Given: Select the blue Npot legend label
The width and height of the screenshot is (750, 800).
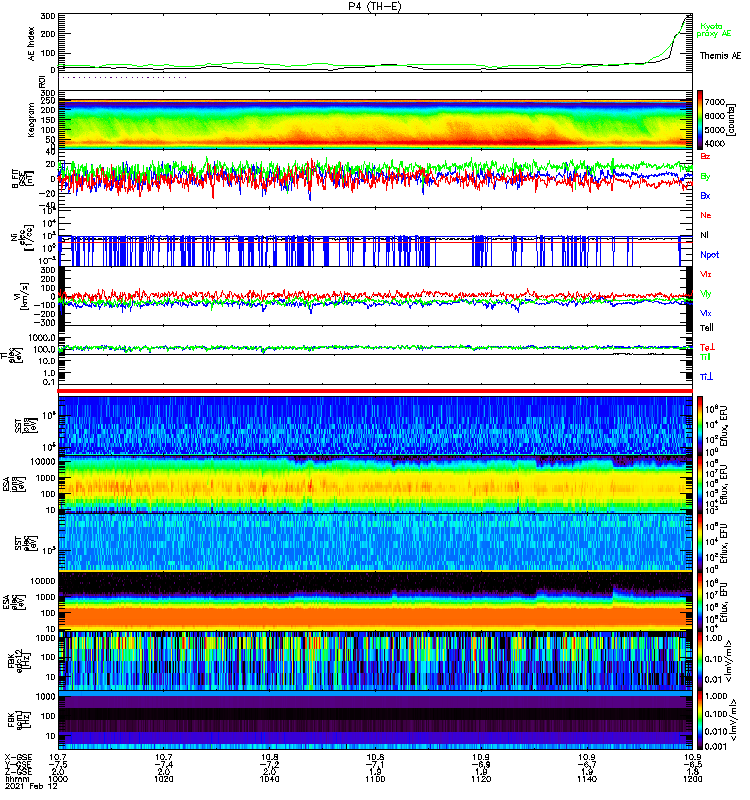Looking at the screenshot, I should (x=709, y=255).
